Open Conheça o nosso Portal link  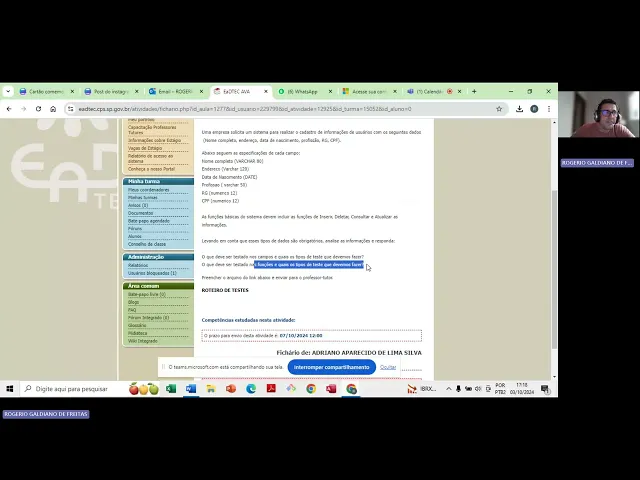(x=151, y=169)
